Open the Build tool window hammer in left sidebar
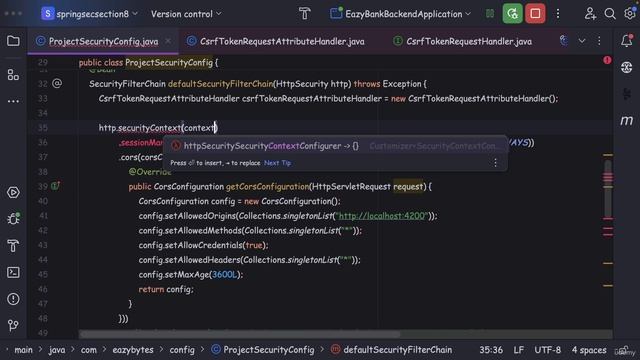 13,246
